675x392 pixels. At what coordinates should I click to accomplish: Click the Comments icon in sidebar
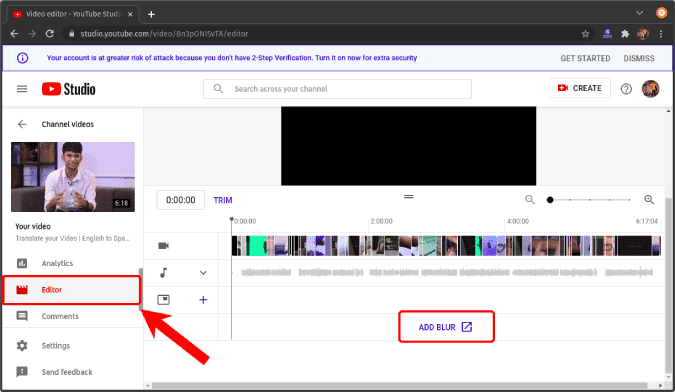22,316
